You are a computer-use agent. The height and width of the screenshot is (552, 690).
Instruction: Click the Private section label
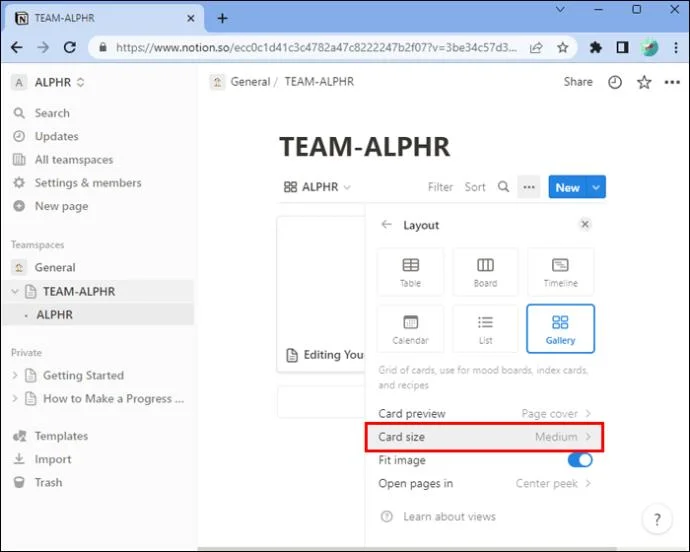(26, 353)
